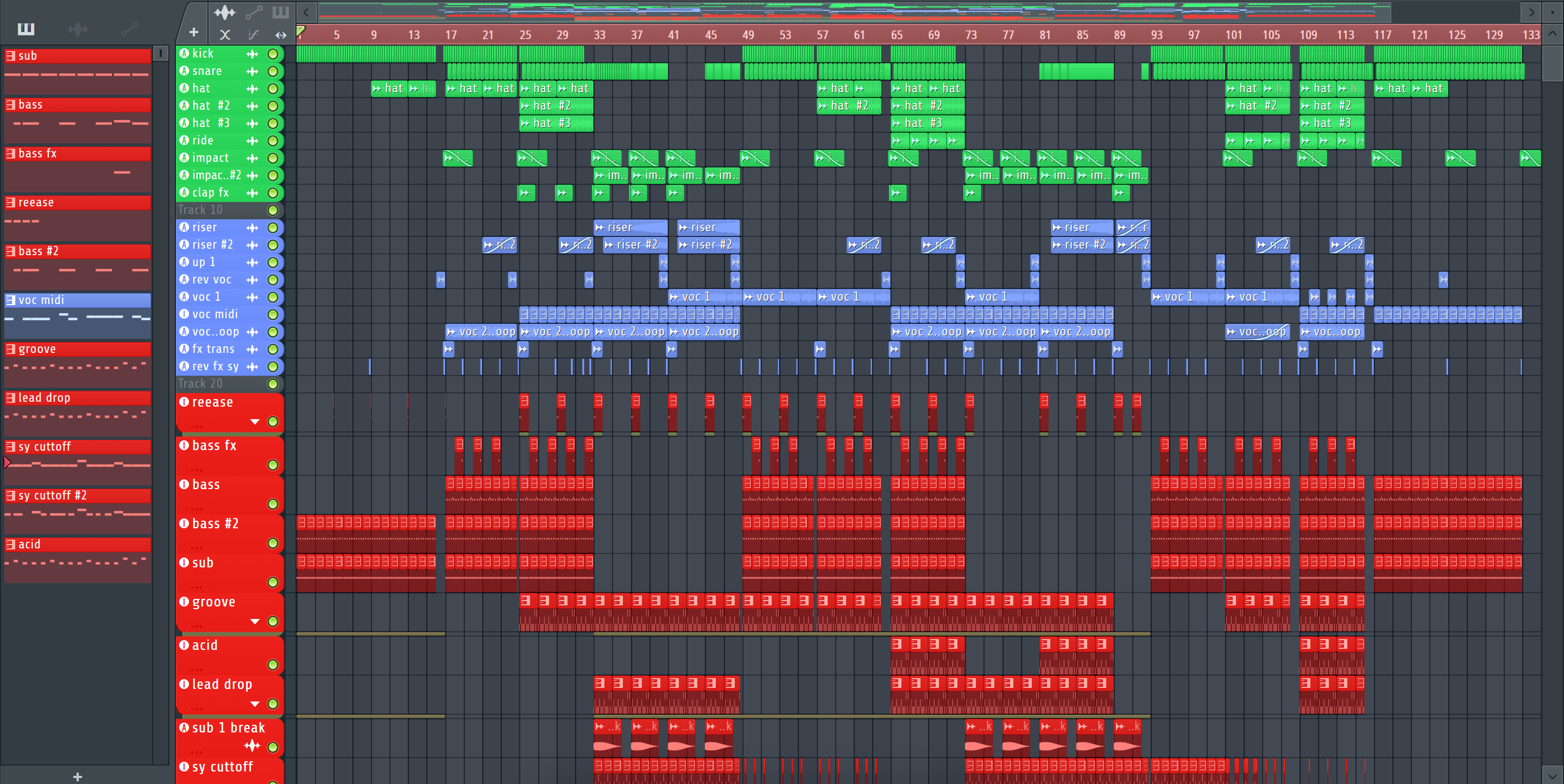Mute the acid track
Image resolution: width=1564 pixels, height=784 pixels.
pos(273,665)
